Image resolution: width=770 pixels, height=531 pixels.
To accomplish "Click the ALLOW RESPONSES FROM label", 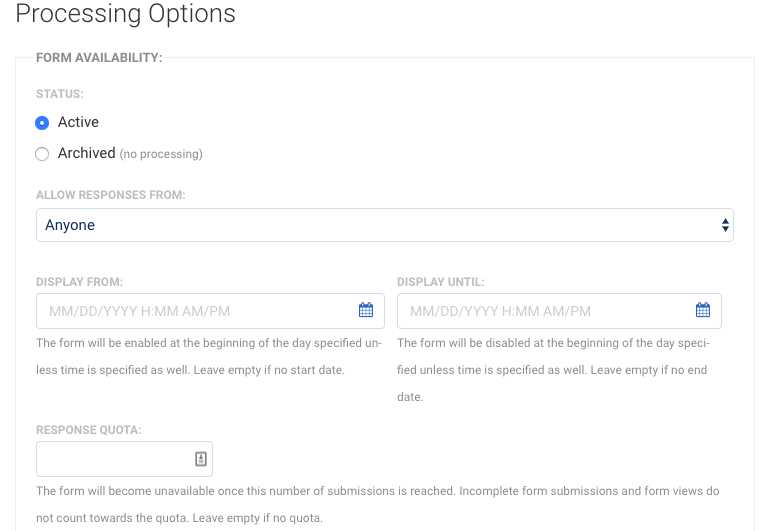I will tap(111, 195).
